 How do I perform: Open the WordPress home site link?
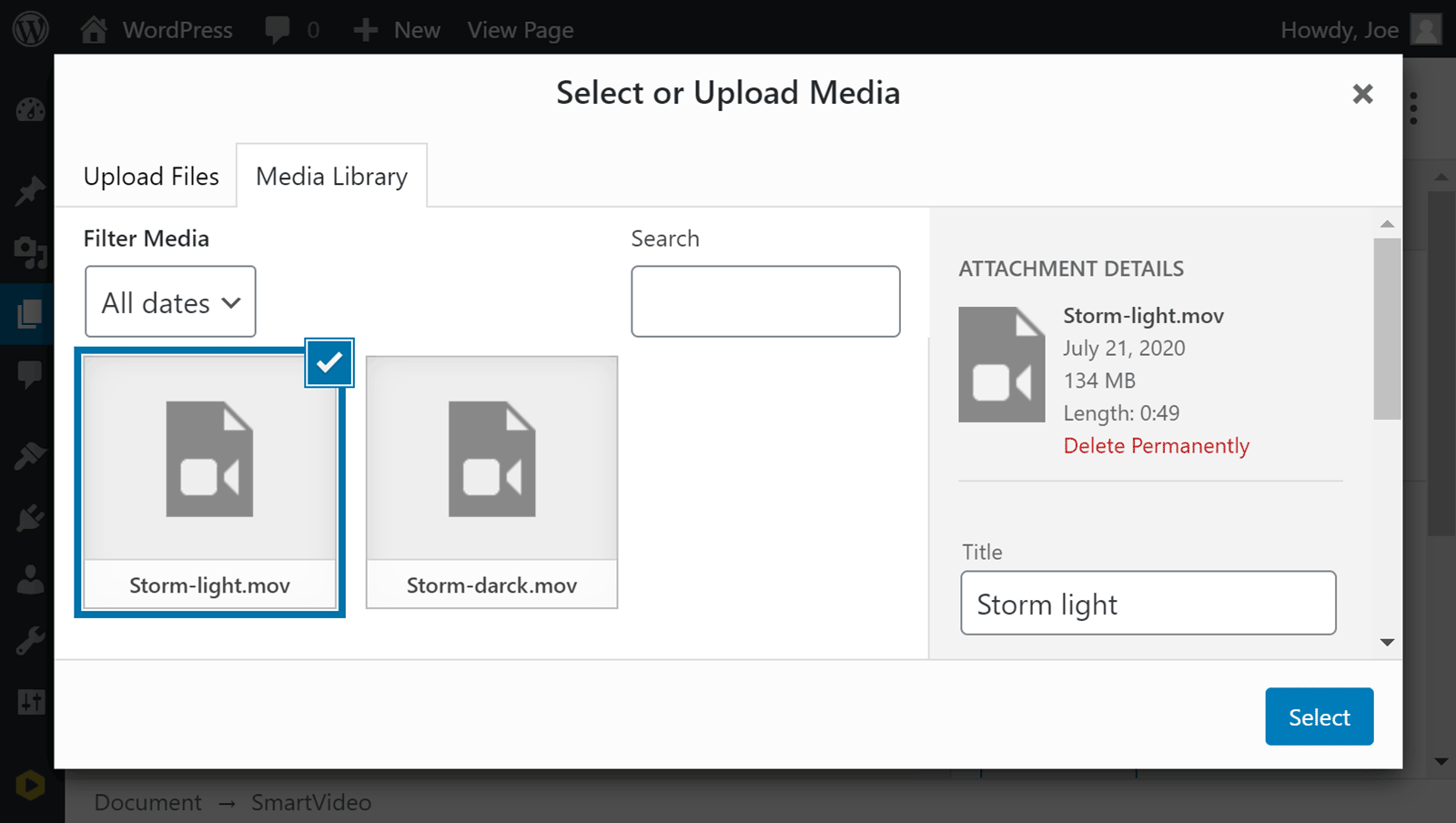tap(157, 30)
